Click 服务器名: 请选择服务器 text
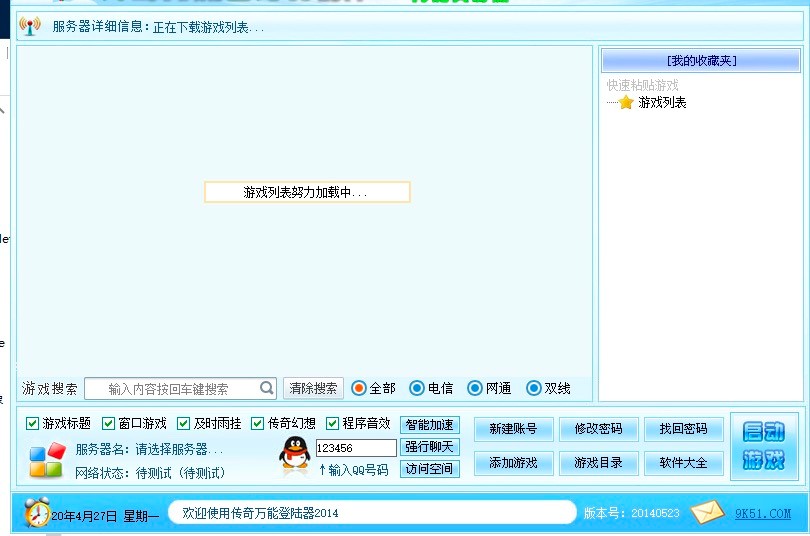Screen dimensions: 810x536 149,449
